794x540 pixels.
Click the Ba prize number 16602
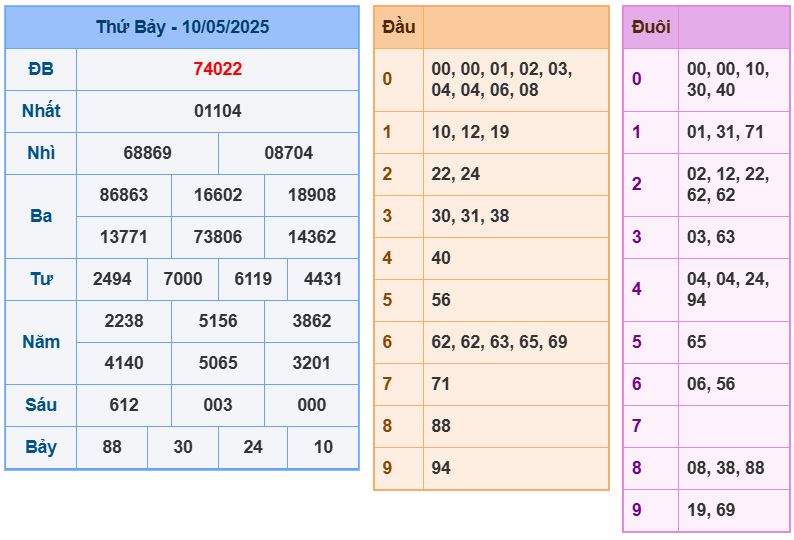click(218, 195)
